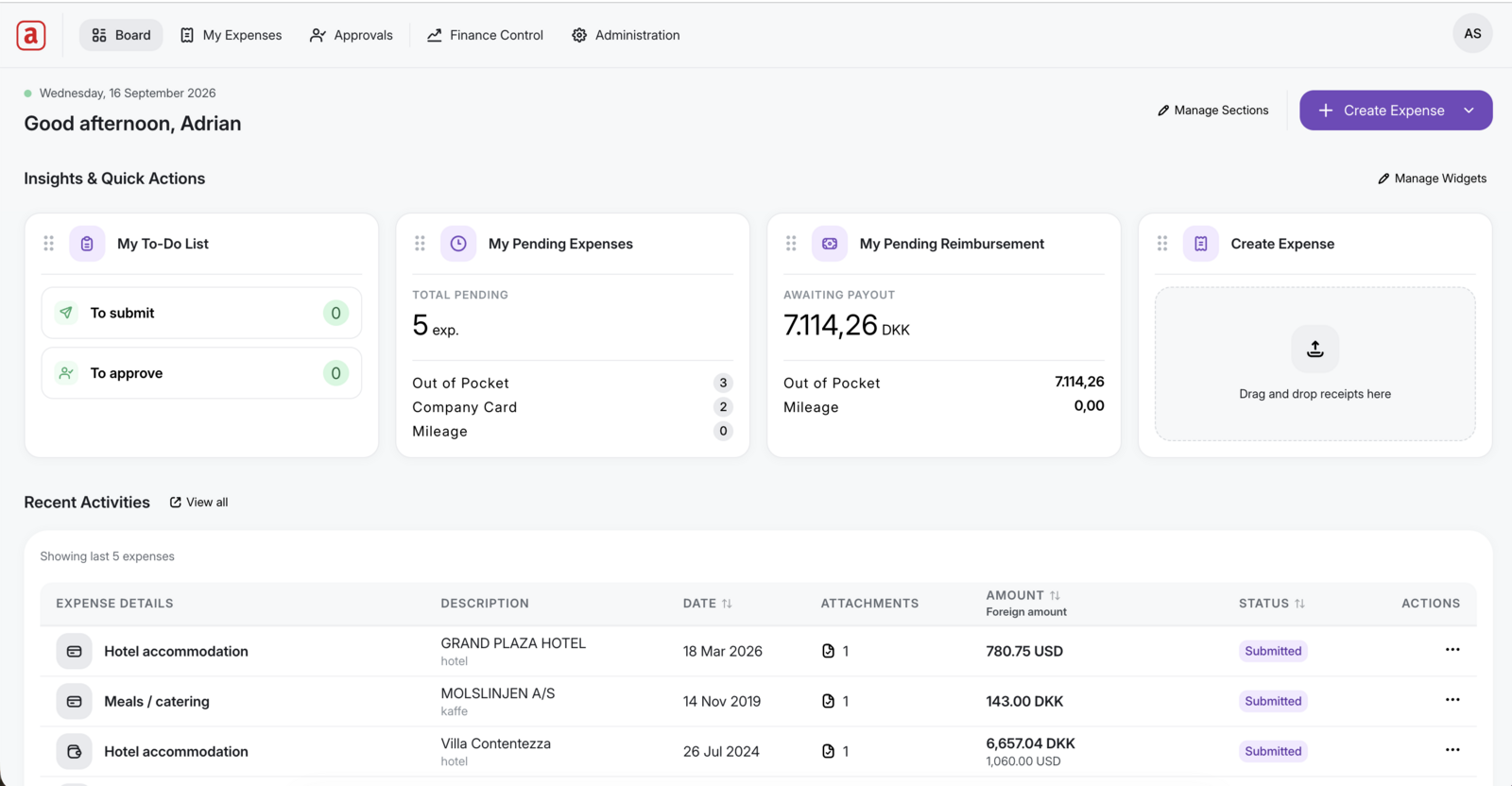Click the Create Expense widget receipt icon
Screen dimensions: 1512x786
point(1201,244)
